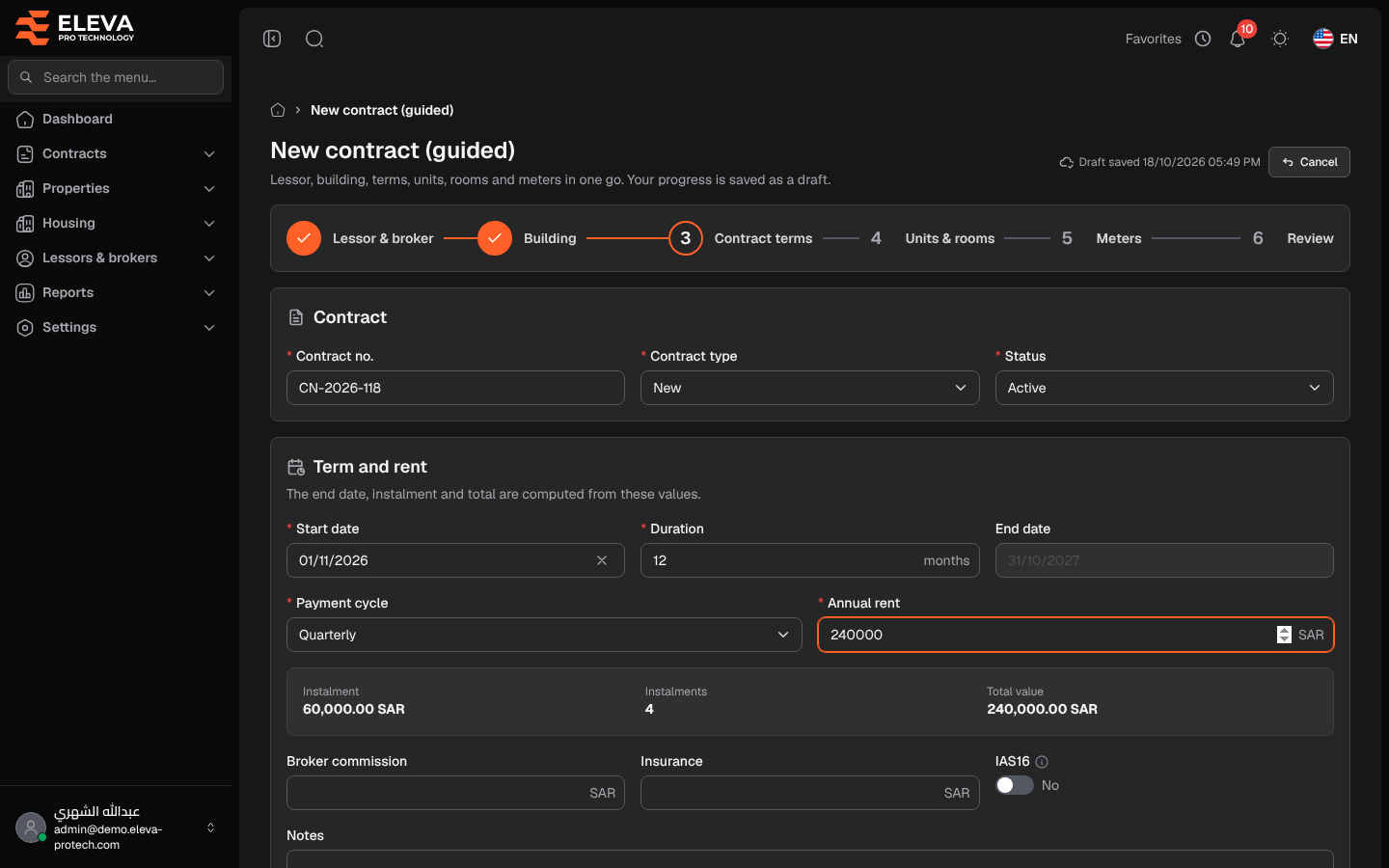Expand the Contracts menu
The width and height of the screenshot is (1389, 868).
(x=116, y=154)
